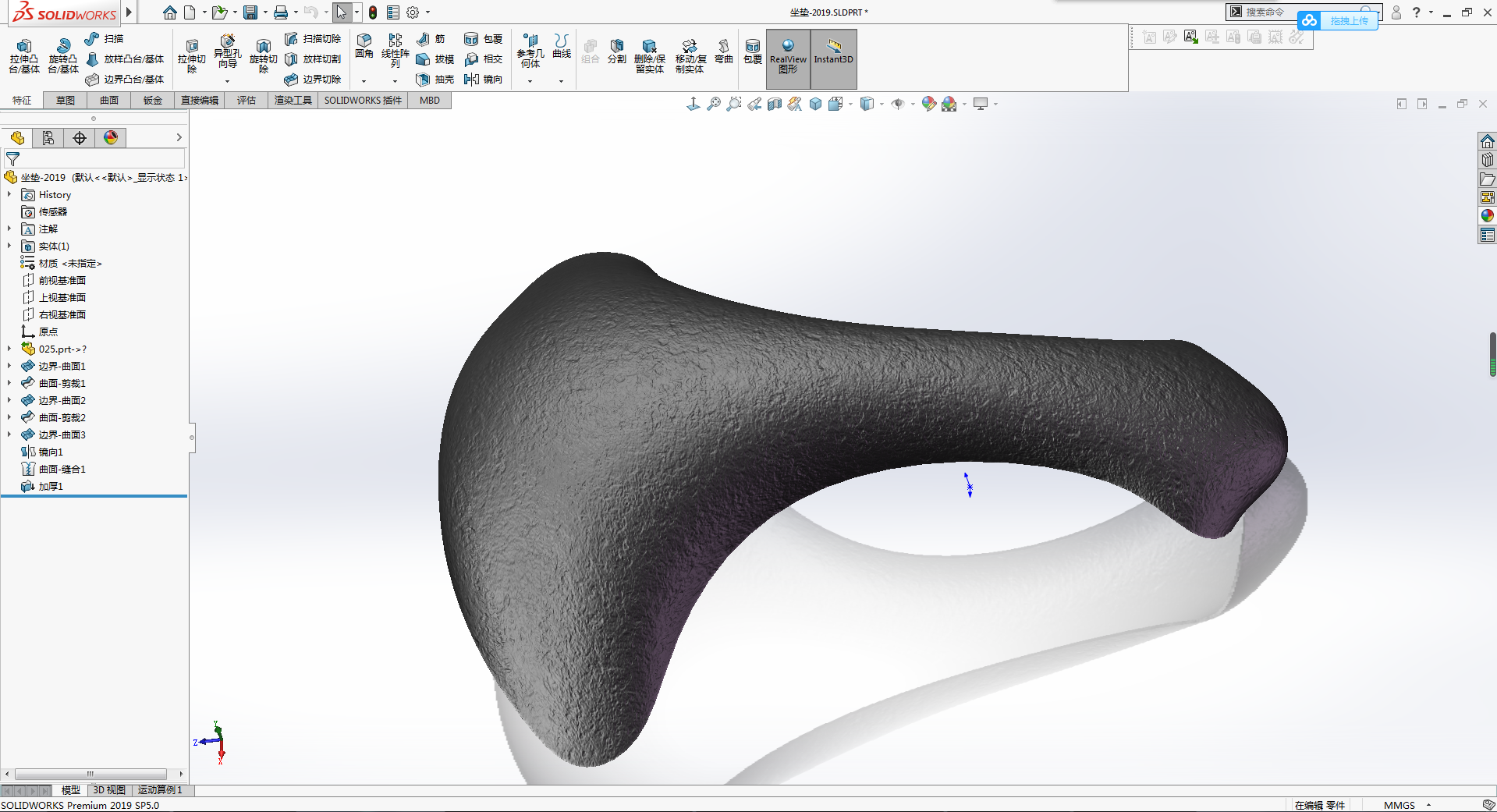Click the 筋 rib tool
This screenshot has height=812, width=1497.
click(431, 39)
